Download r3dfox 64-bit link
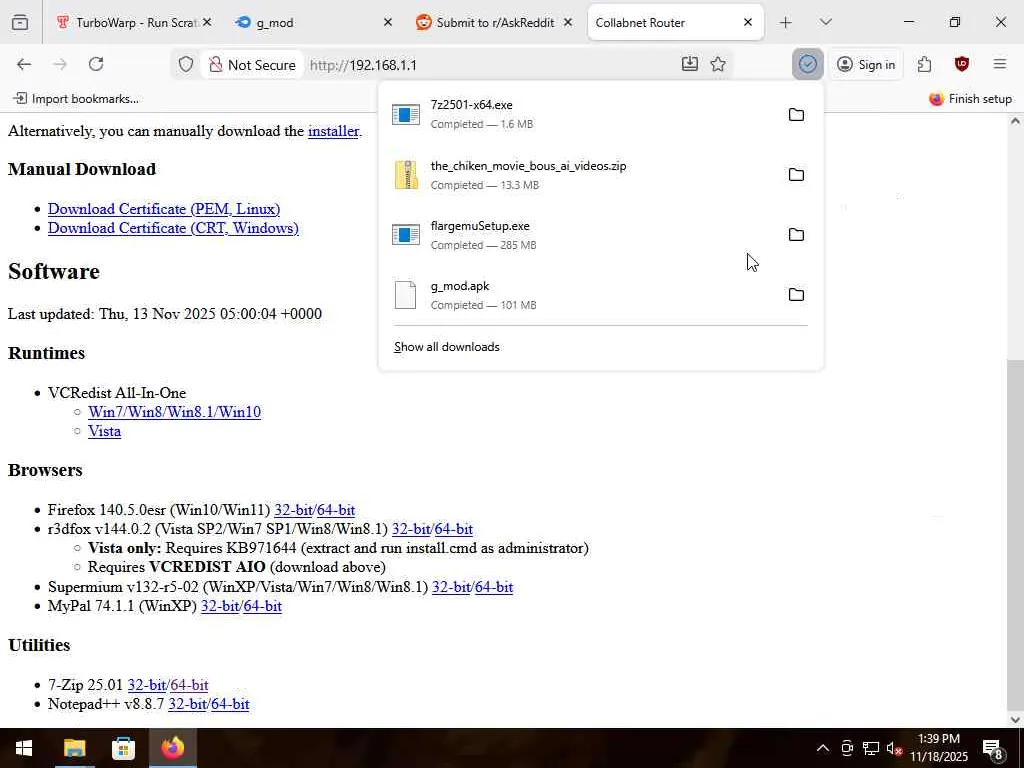This screenshot has height=768, width=1024. click(454, 529)
